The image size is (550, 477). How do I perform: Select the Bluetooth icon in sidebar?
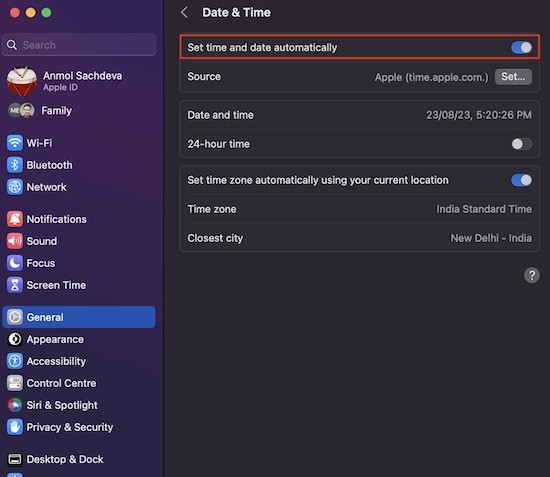[15, 165]
